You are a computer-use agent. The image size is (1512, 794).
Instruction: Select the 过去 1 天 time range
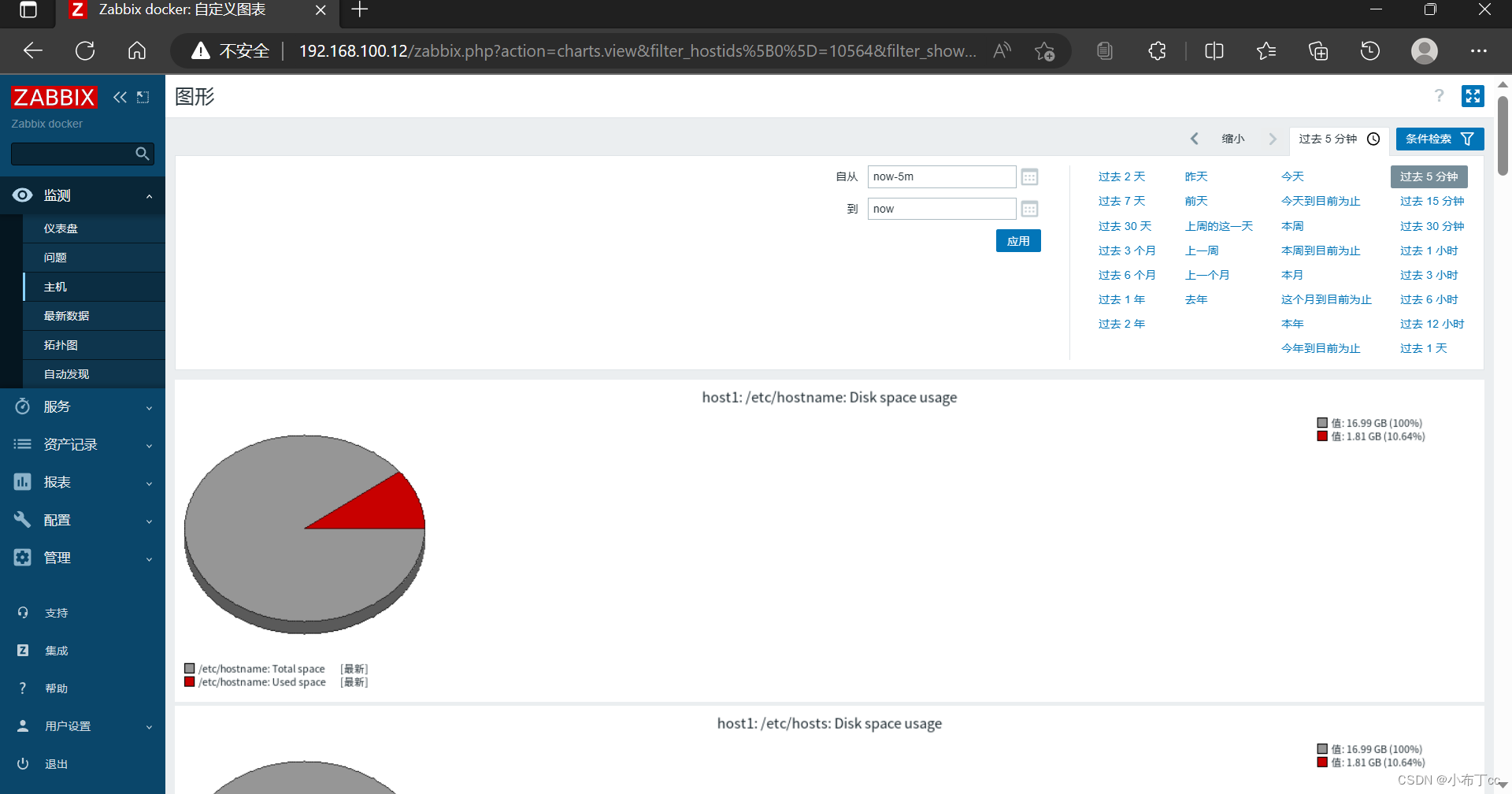[1423, 348]
